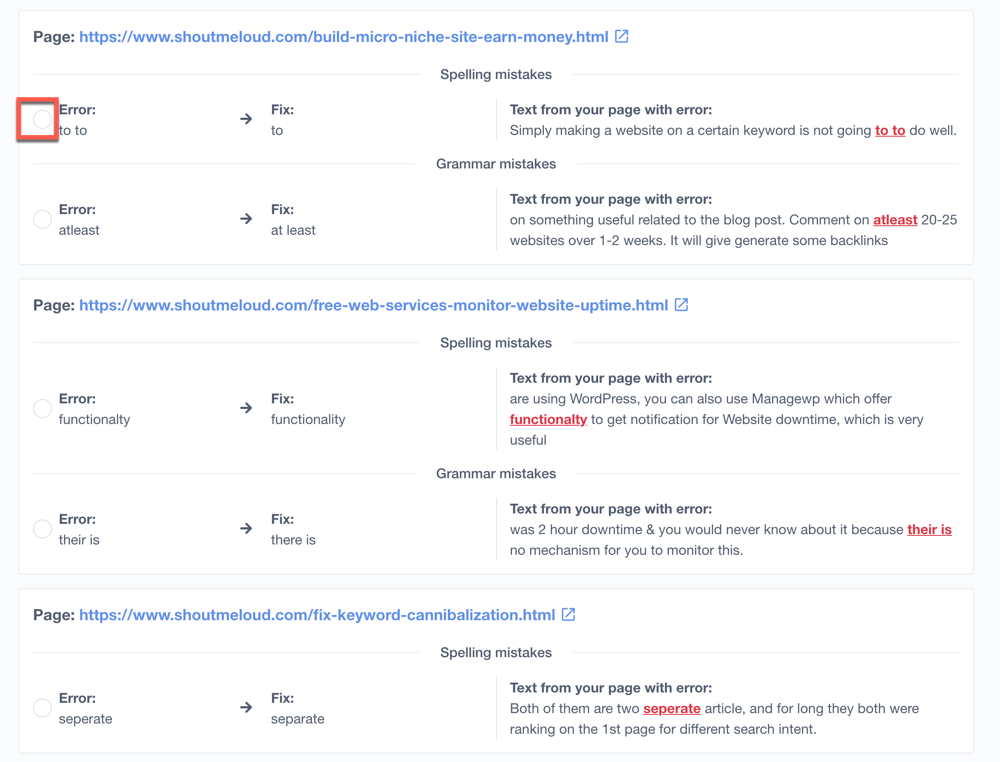Click the arrow next to 'seperate' error
The image size is (1000, 762).
coord(246,708)
